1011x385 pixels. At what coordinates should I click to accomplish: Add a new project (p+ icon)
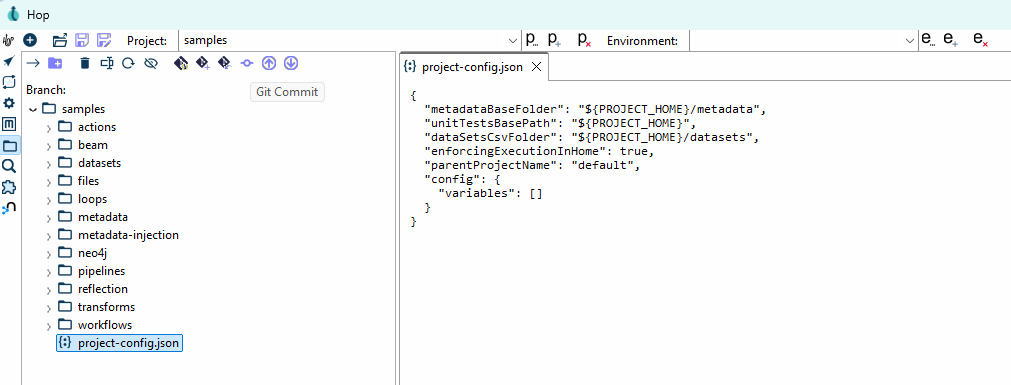point(554,40)
